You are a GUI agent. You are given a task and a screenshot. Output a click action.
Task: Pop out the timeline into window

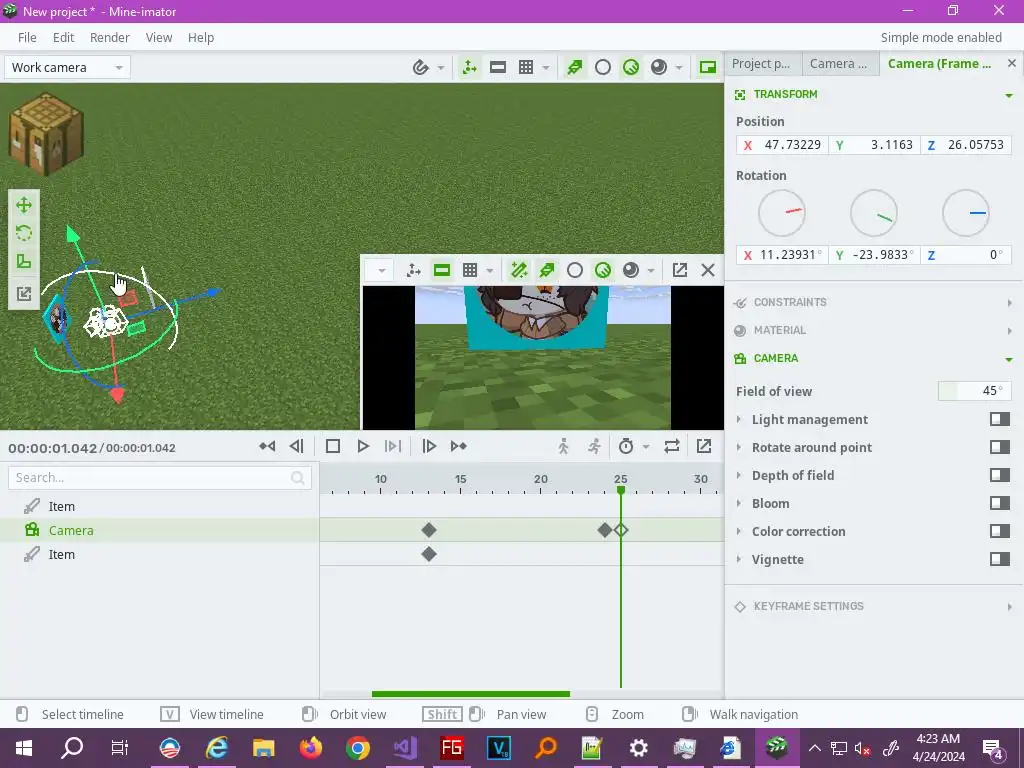(704, 446)
